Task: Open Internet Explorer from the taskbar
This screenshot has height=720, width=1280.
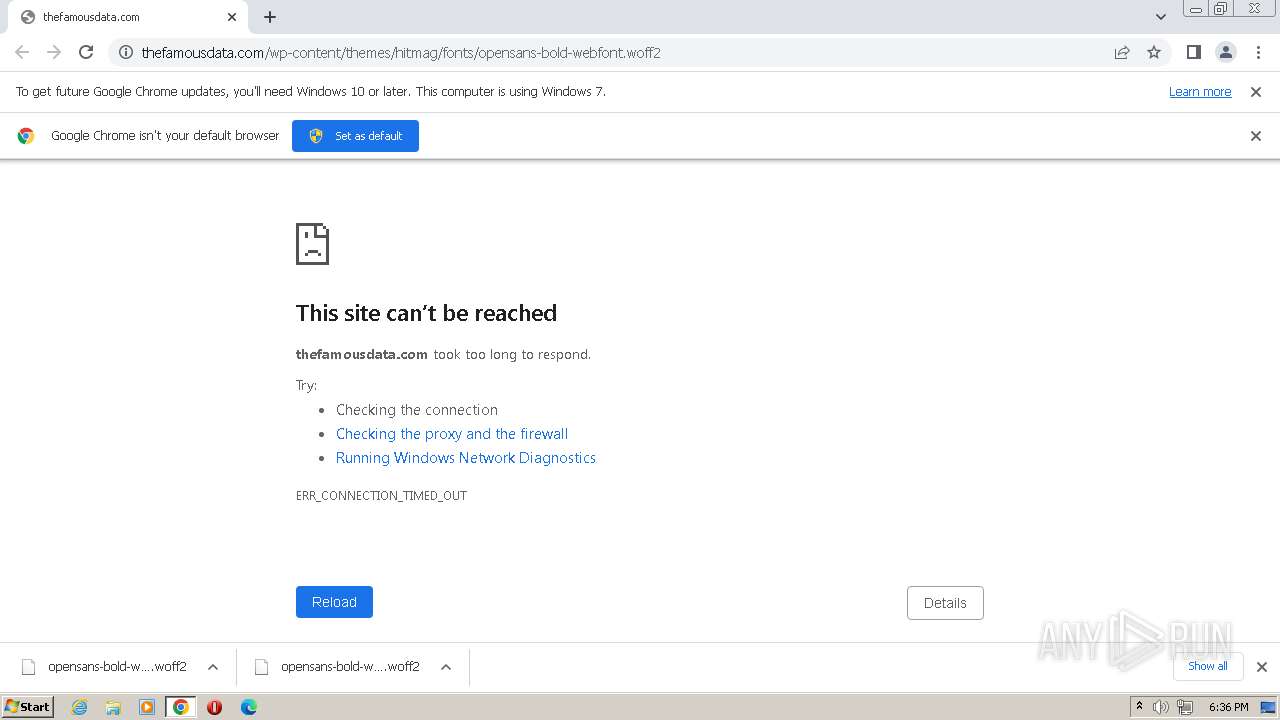Action: pyautogui.click(x=80, y=707)
